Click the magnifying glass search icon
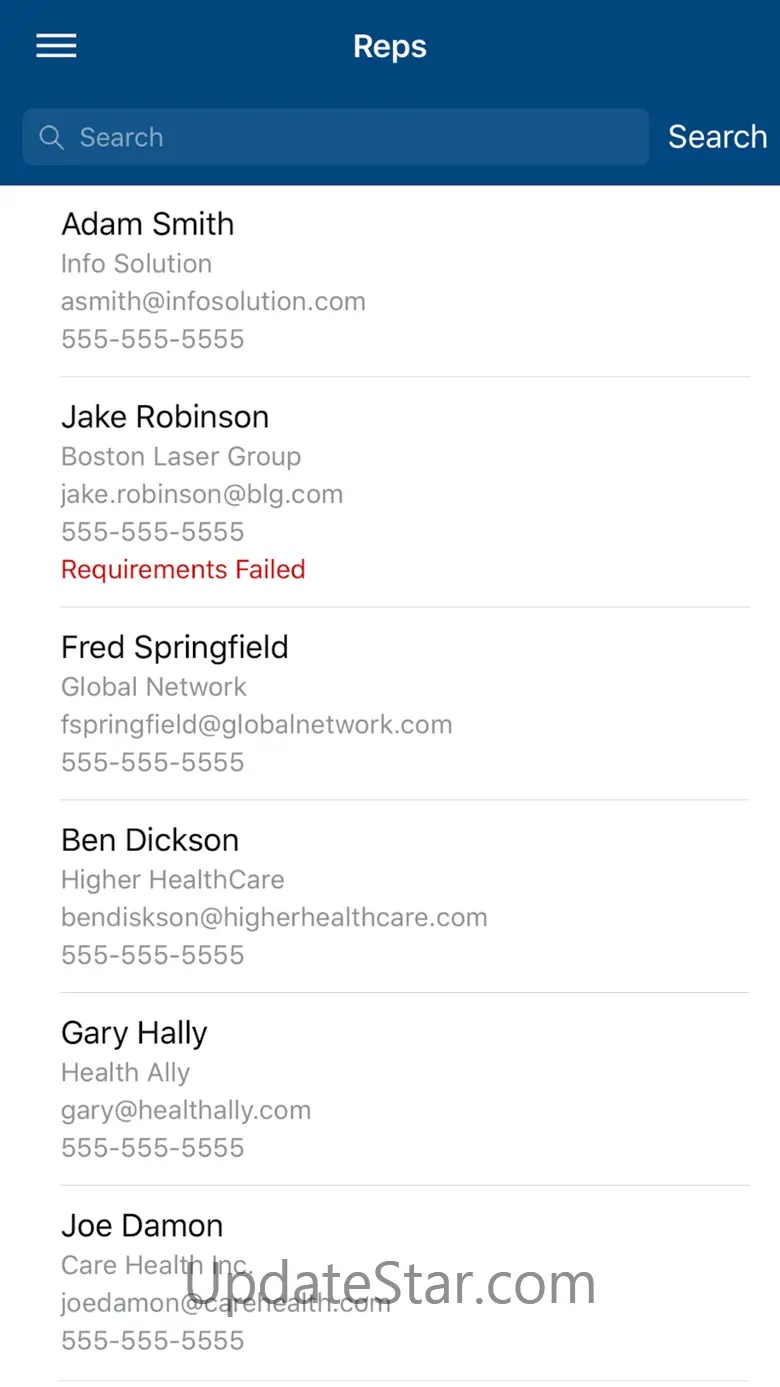Viewport: 780px width, 1387px height. 51,137
